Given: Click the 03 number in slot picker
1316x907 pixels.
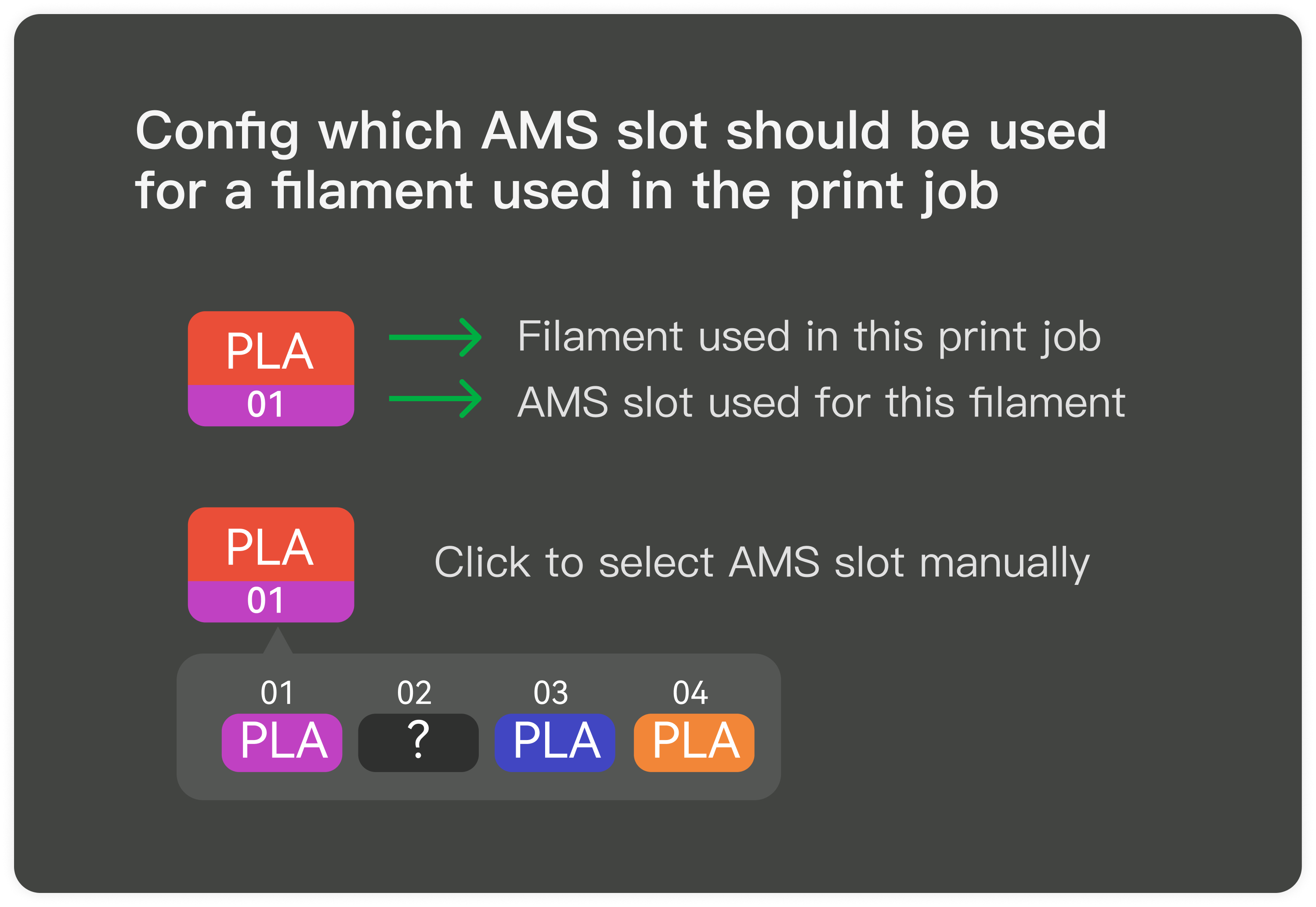Looking at the screenshot, I should 550,693.
